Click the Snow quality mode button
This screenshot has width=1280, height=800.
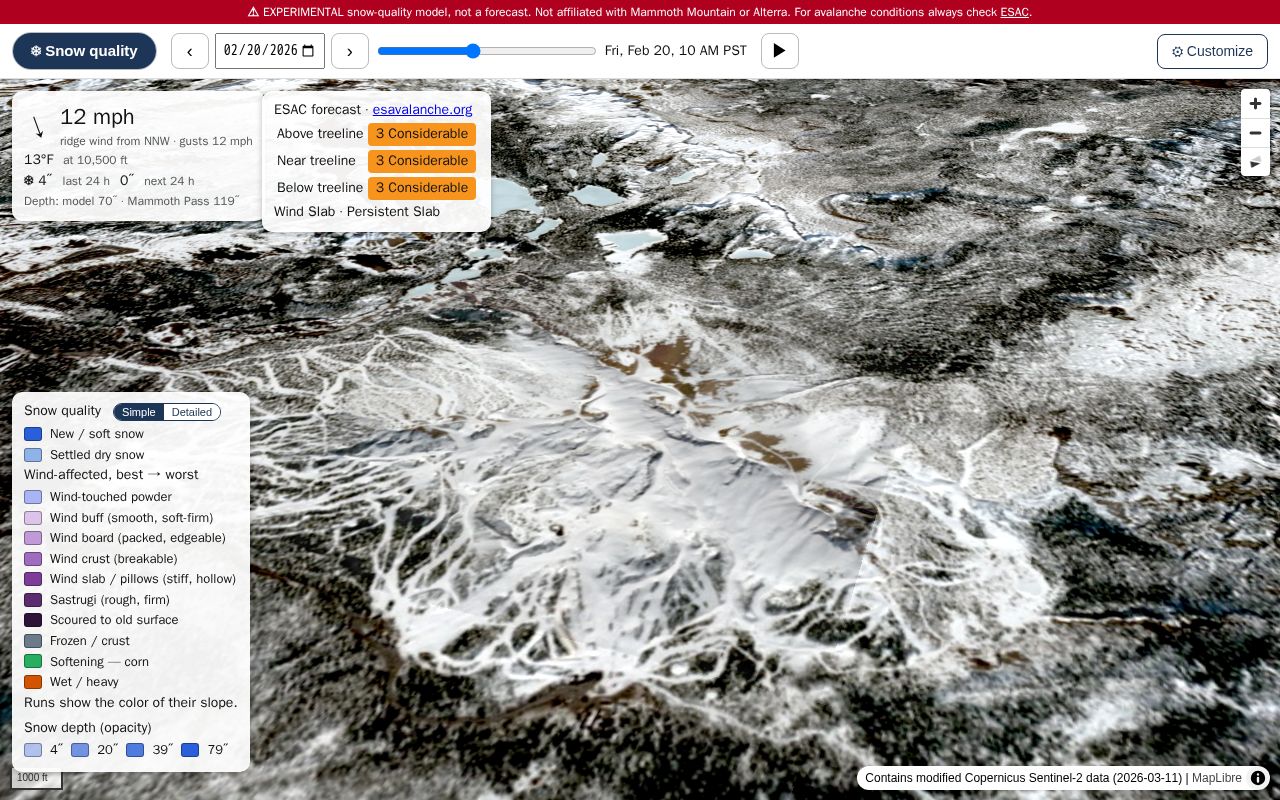point(84,51)
